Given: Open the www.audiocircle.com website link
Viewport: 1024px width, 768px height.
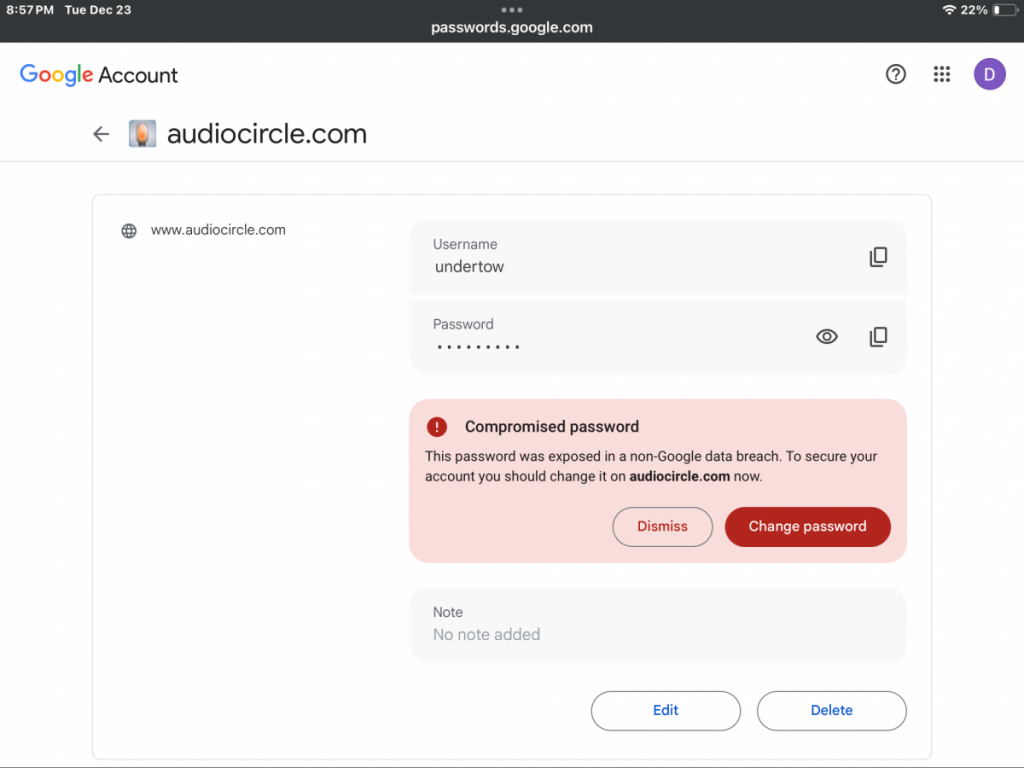Looking at the screenshot, I should [218, 230].
